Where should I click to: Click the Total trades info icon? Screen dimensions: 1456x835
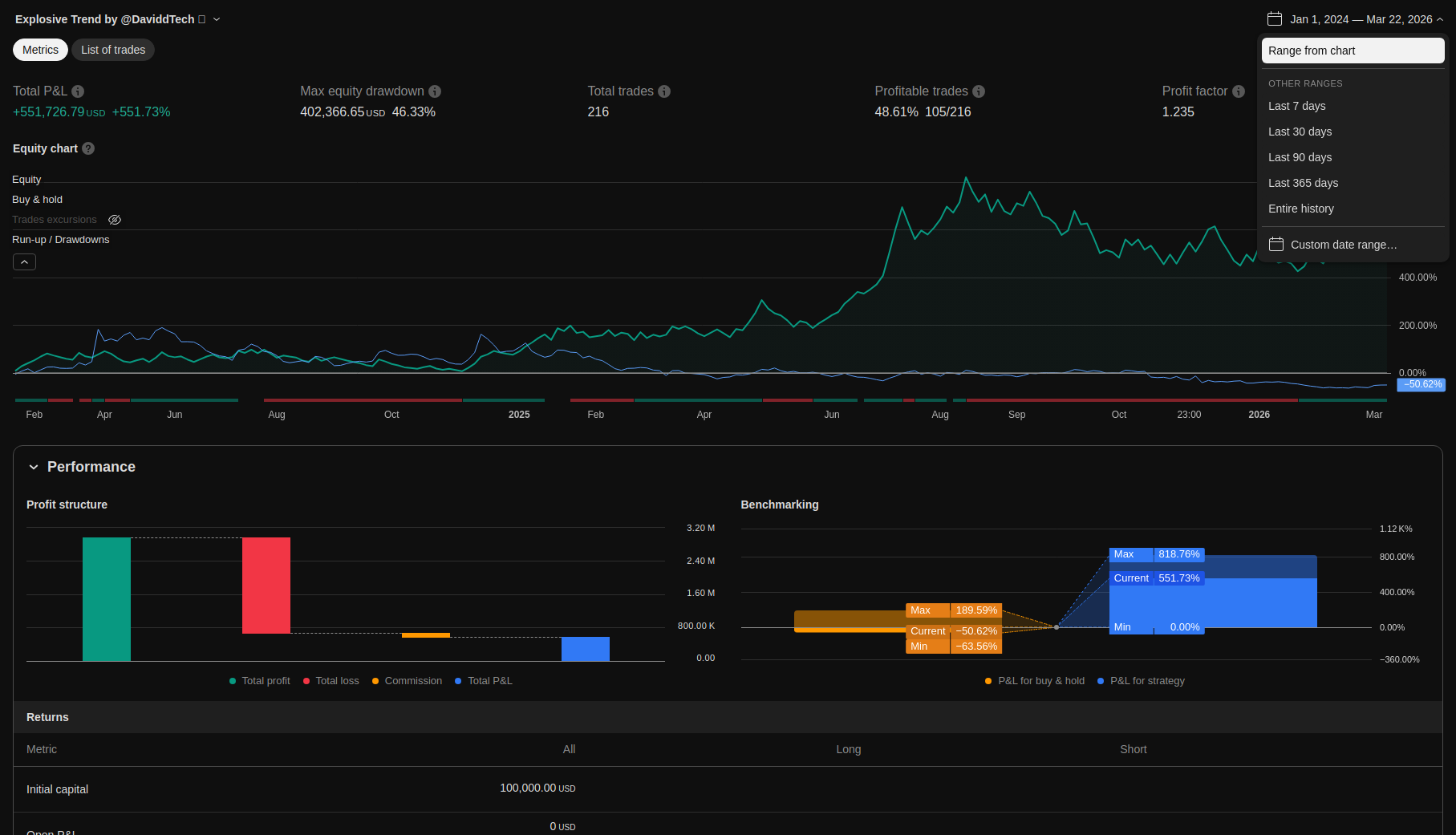tap(664, 91)
